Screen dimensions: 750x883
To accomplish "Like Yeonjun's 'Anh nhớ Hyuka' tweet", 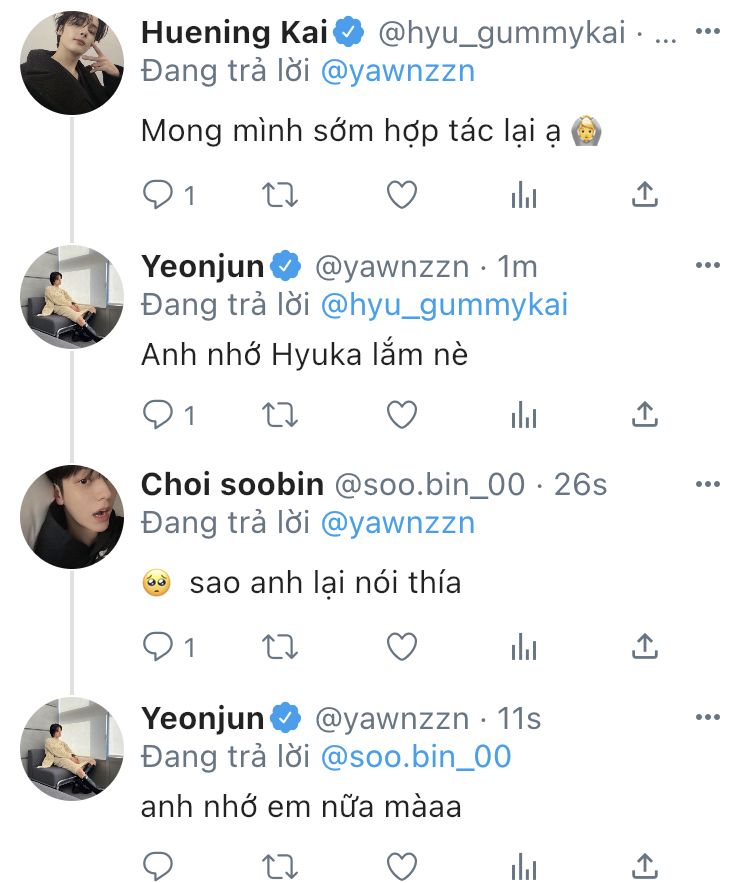I will pyautogui.click(x=402, y=413).
